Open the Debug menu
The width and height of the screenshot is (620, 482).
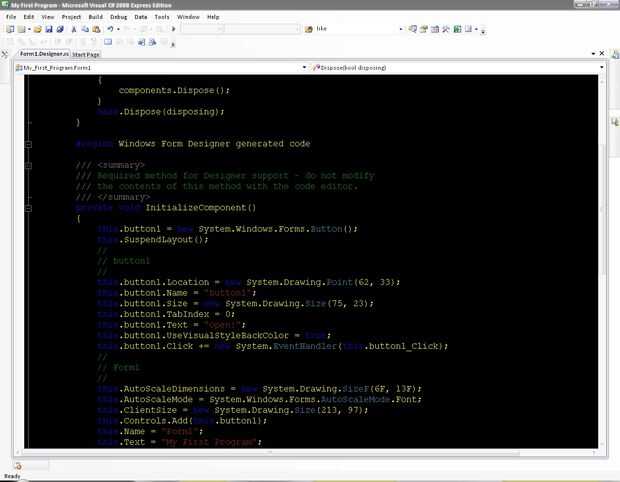coord(119,17)
